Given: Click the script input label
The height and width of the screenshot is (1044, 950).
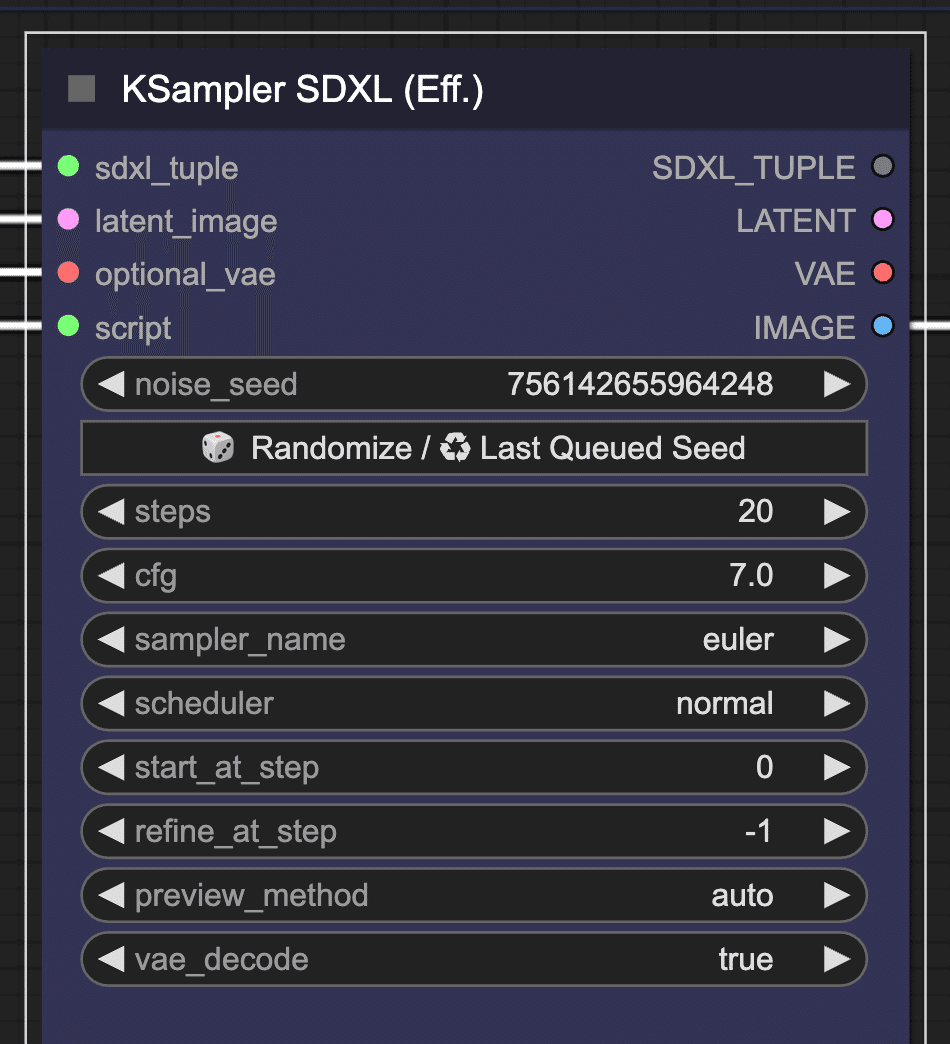Looking at the screenshot, I should tap(133, 328).
